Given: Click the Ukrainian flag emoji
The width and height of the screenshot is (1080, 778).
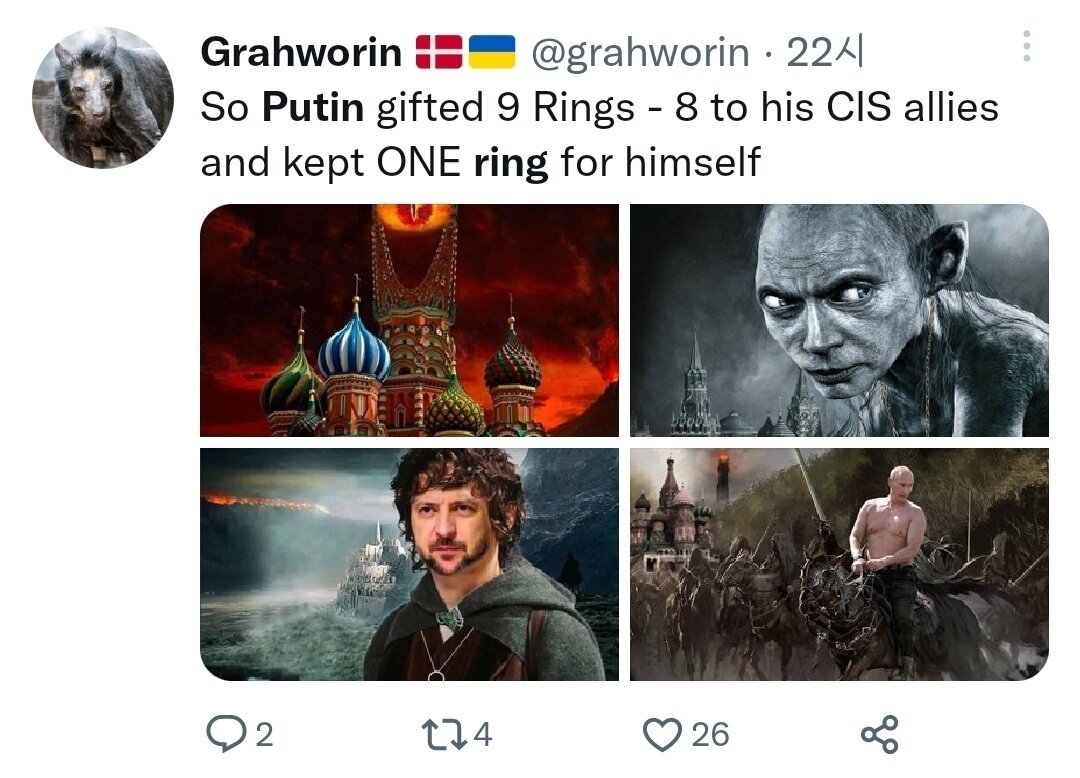Looking at the screenshot, I should click(x=492, y=52).
